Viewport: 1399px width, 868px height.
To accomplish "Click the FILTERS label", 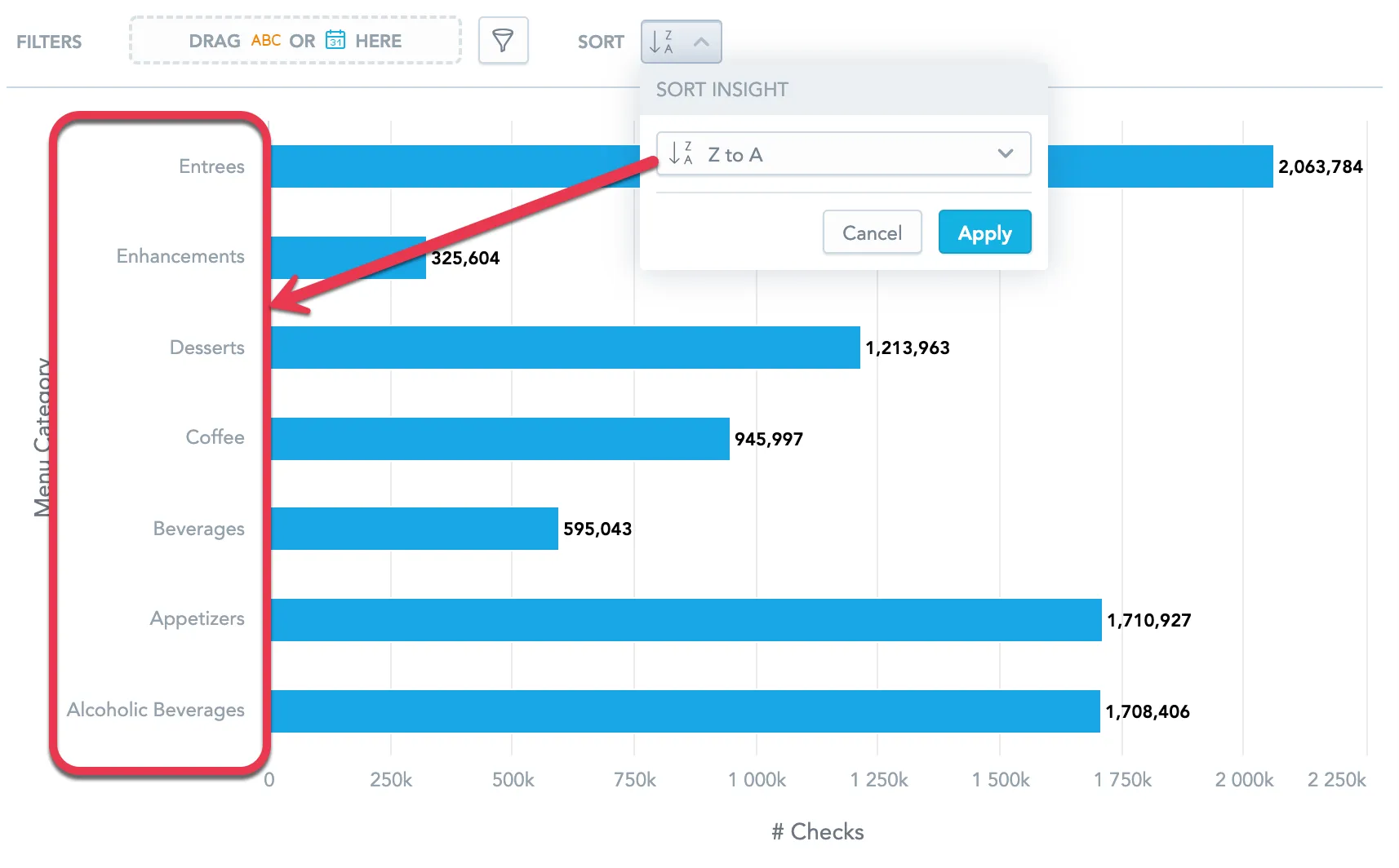I will pyautogui.click(x=49, y=42).
